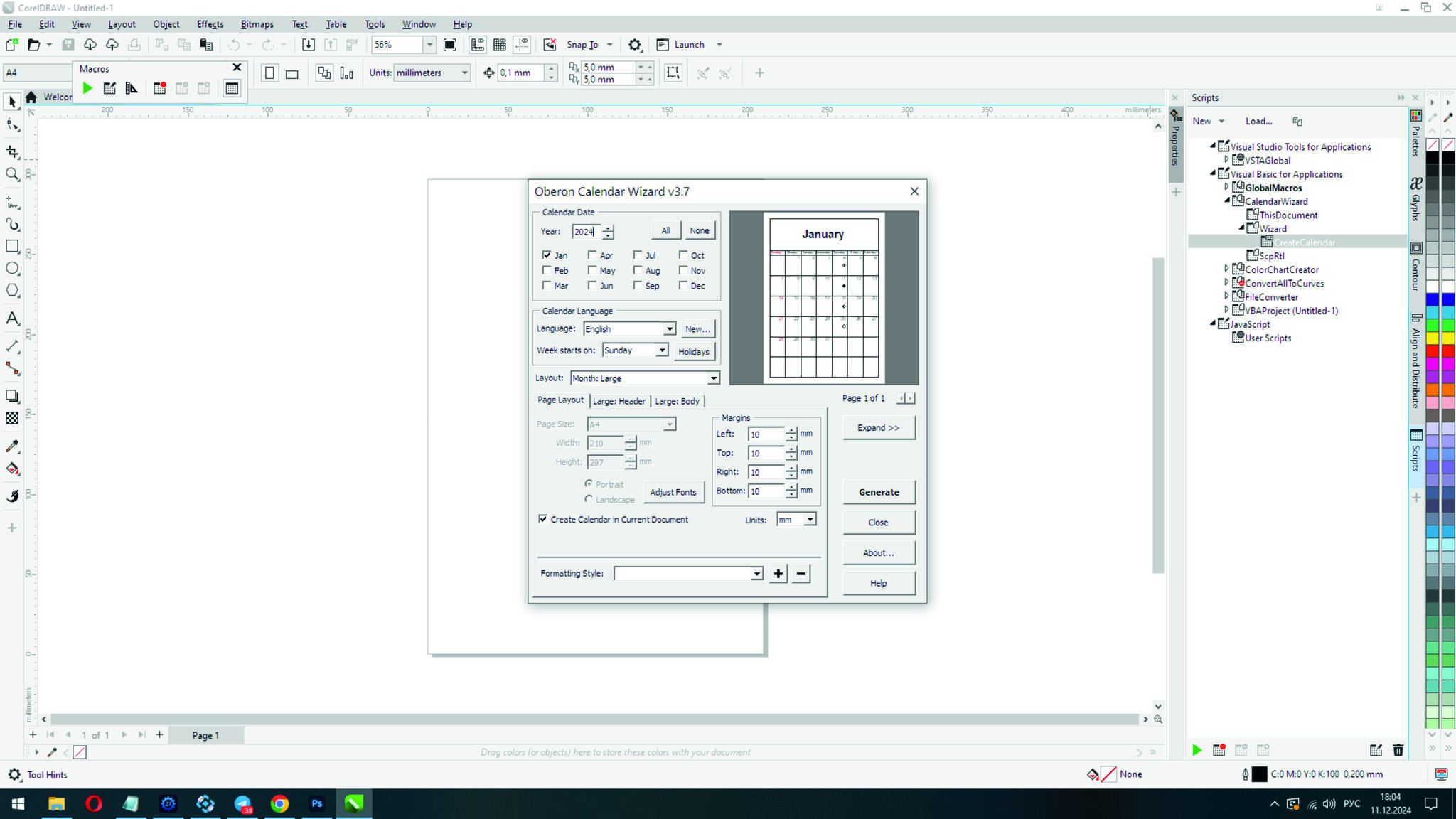Select the Zoom tool in toolbox
Viewport: 1456px width, 819px height.
12,174
